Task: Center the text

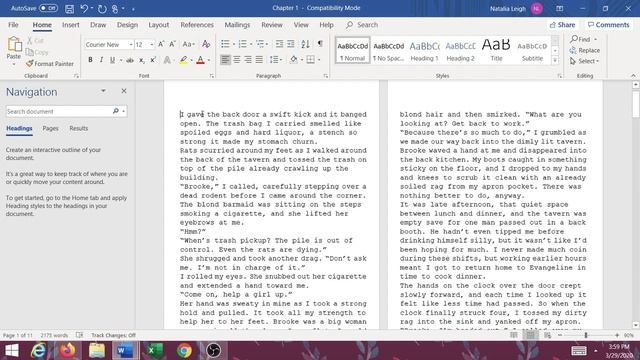Action: [x=236, y=60]
